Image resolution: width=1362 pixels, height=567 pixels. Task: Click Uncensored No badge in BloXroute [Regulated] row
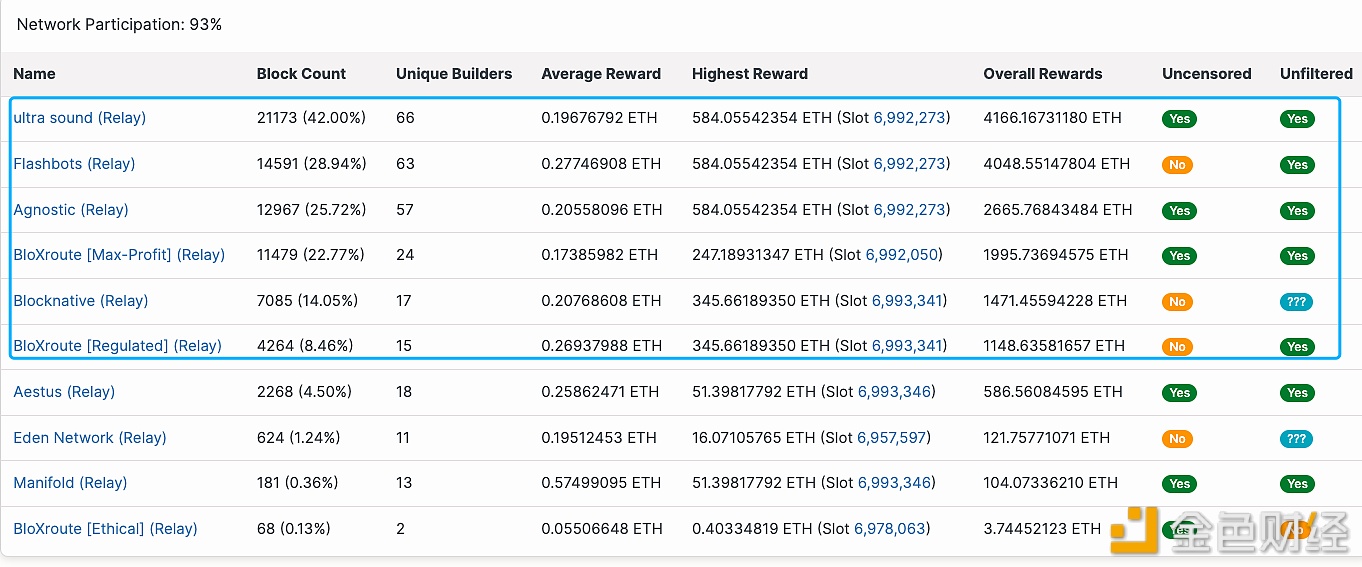pyautogui.click(x=1177, y=347)
